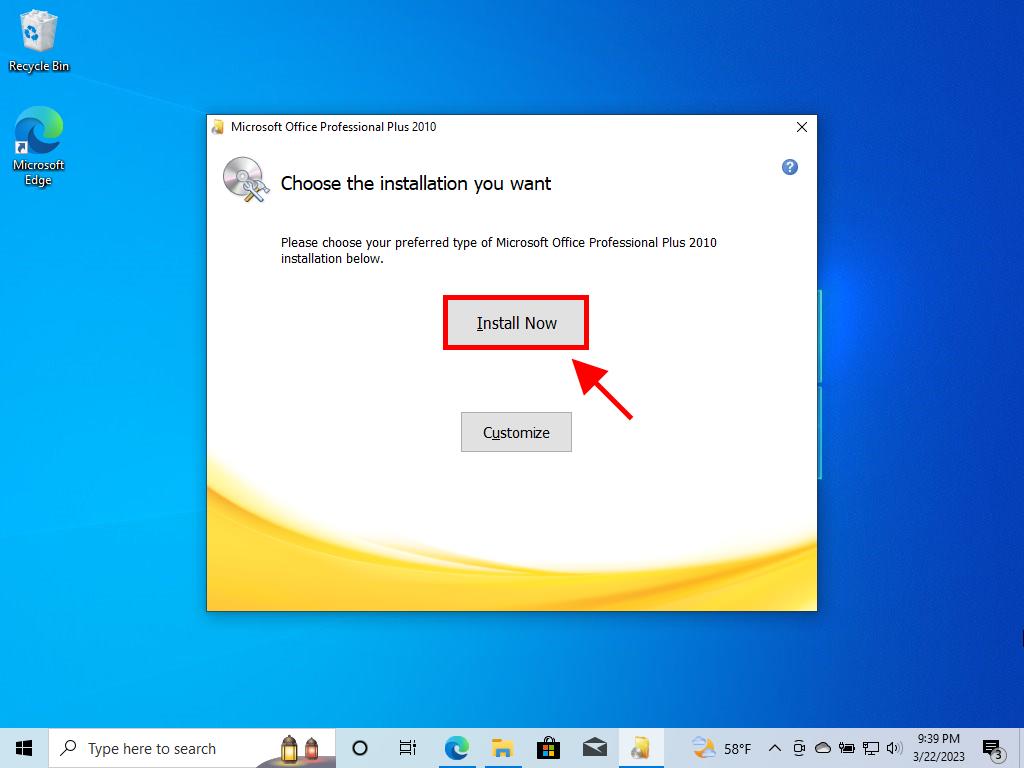
Task: Open the network status tray icon
Action: [870, 748]
